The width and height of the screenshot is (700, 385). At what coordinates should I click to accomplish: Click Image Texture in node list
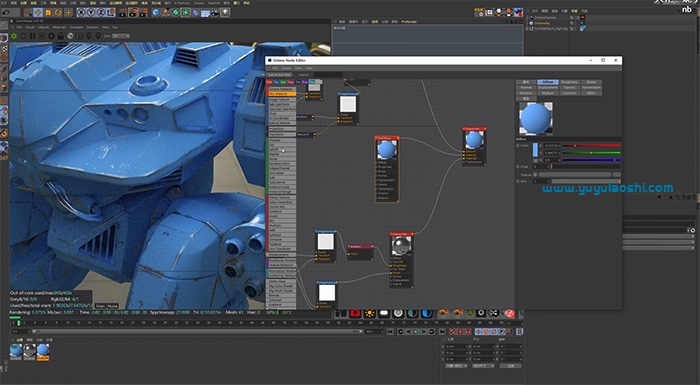(x=282, y=100)
